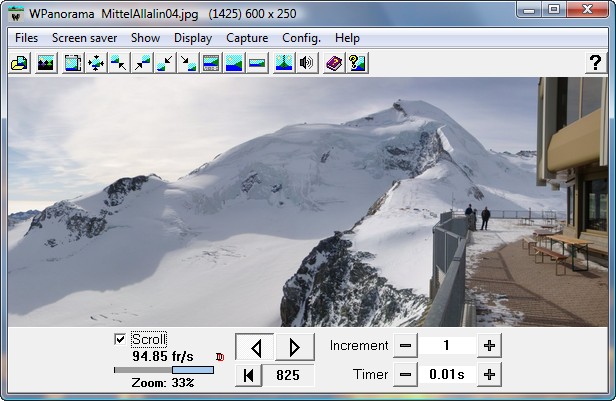The image size is (616, 401).
Task: Open the Screen saver menu
Action: tap(84, 38)
